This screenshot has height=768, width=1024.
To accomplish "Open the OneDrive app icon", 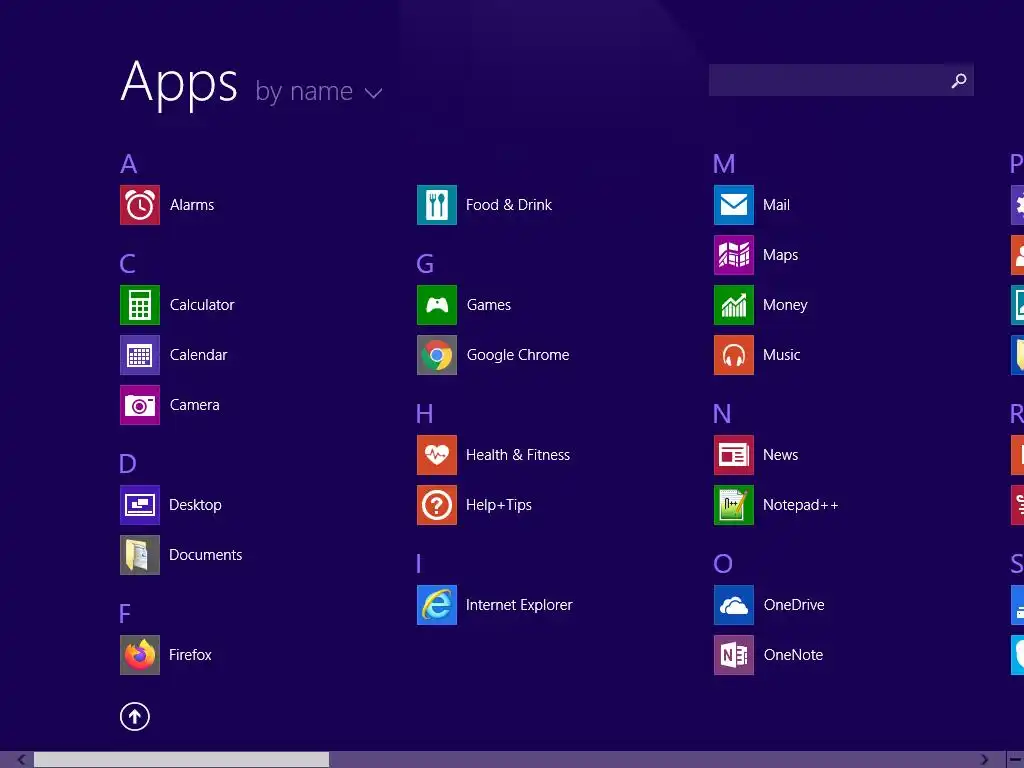I will click(734, 605).
